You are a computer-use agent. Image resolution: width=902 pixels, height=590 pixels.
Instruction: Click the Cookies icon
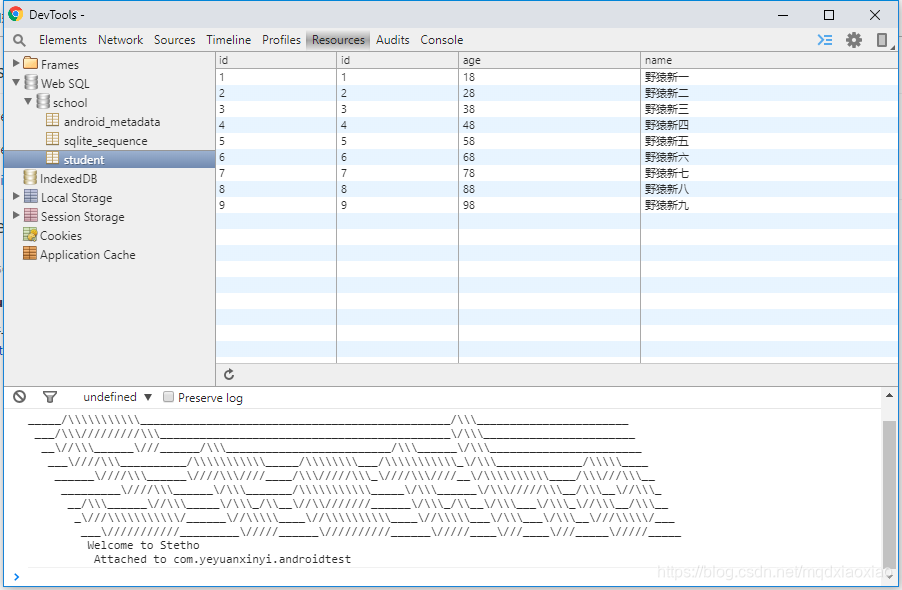coord(30,234)
